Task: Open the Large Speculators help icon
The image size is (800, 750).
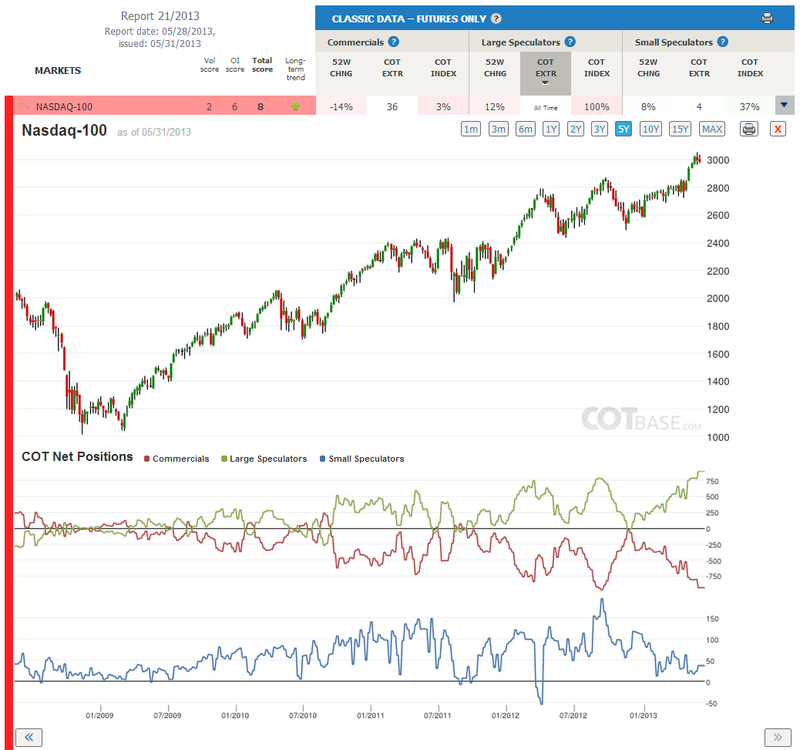Action: [570, 42]
